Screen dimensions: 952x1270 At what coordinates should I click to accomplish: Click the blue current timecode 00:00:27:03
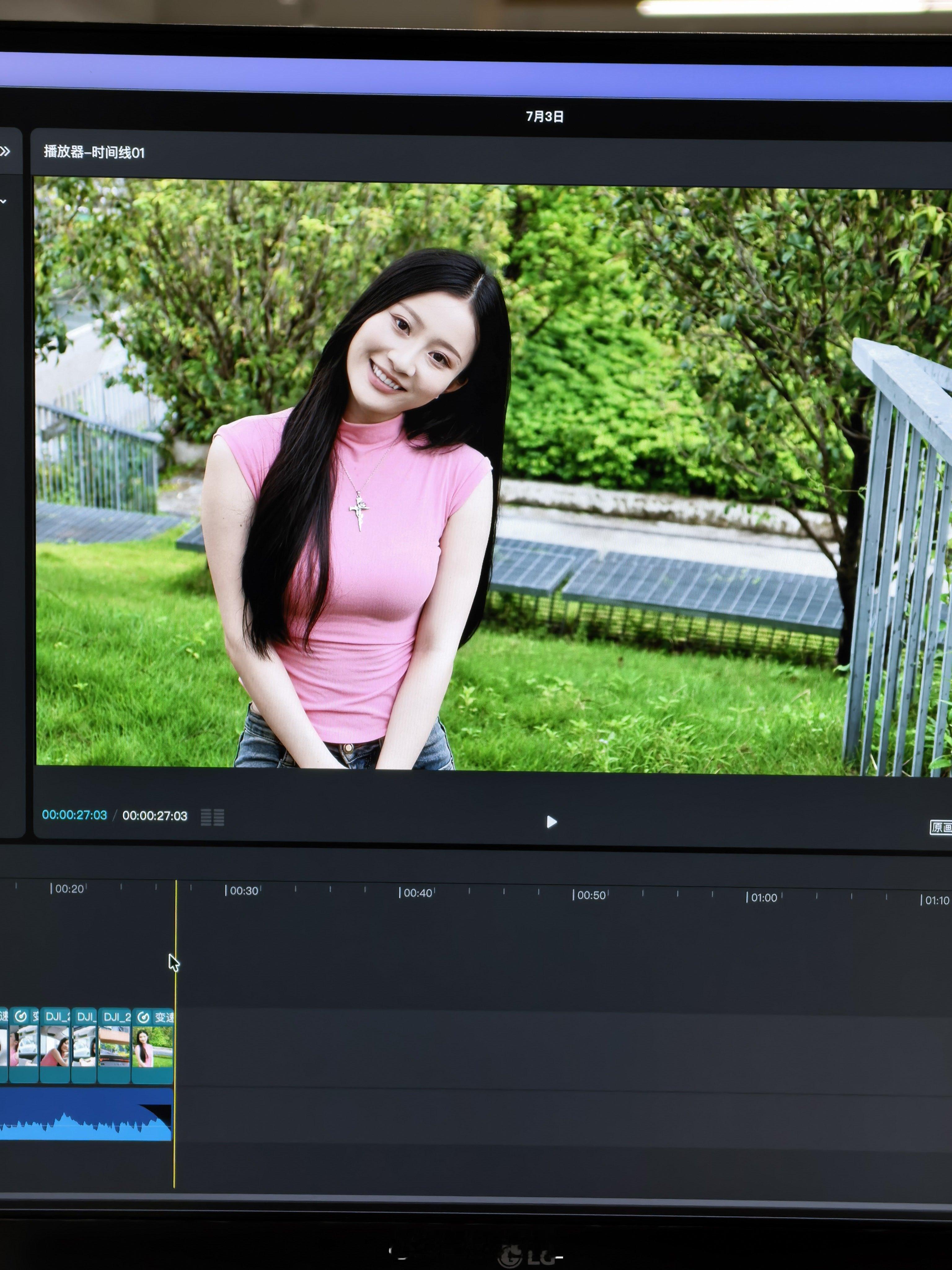(75, 815)
